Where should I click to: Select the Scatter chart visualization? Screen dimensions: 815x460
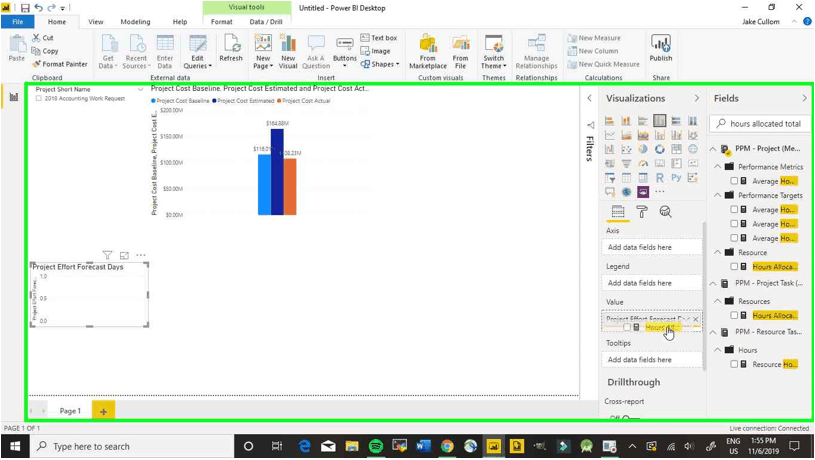626,149
